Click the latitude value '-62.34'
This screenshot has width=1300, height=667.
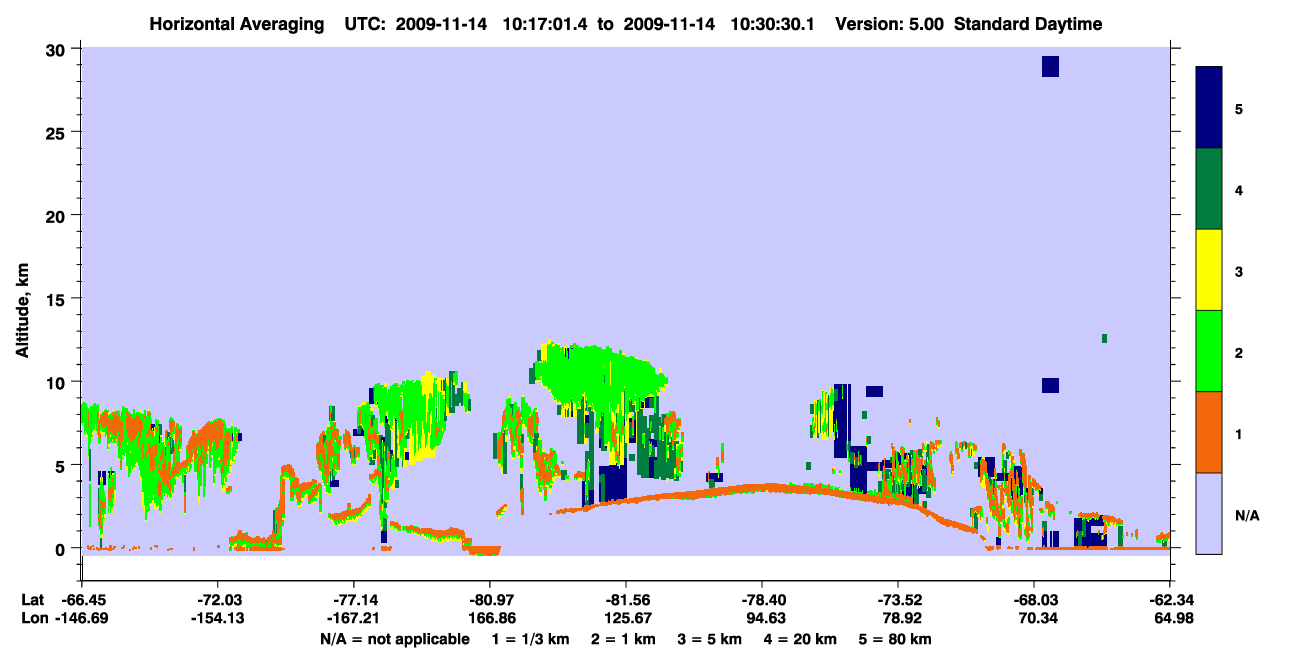[1170, 599]
